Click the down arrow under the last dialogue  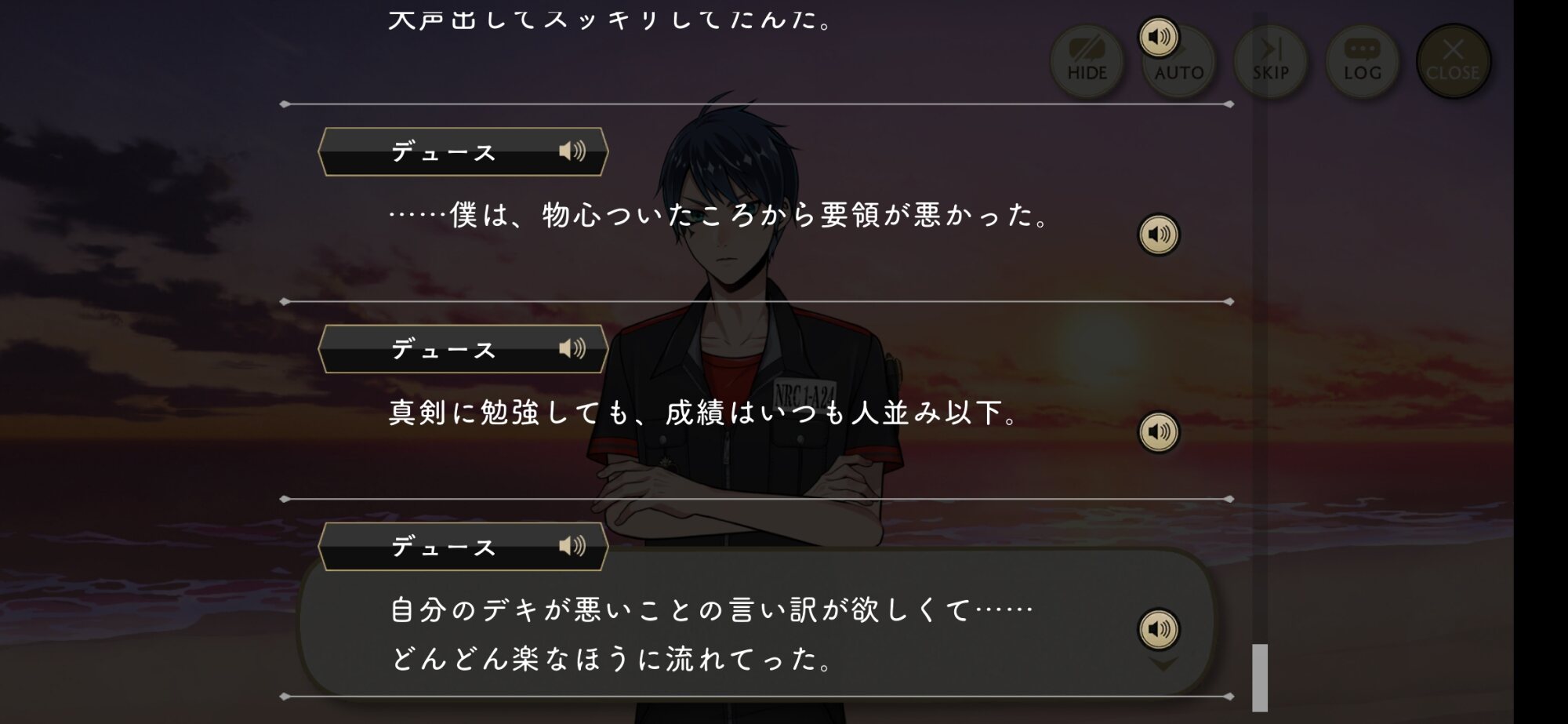click(x=1163, y=665)
